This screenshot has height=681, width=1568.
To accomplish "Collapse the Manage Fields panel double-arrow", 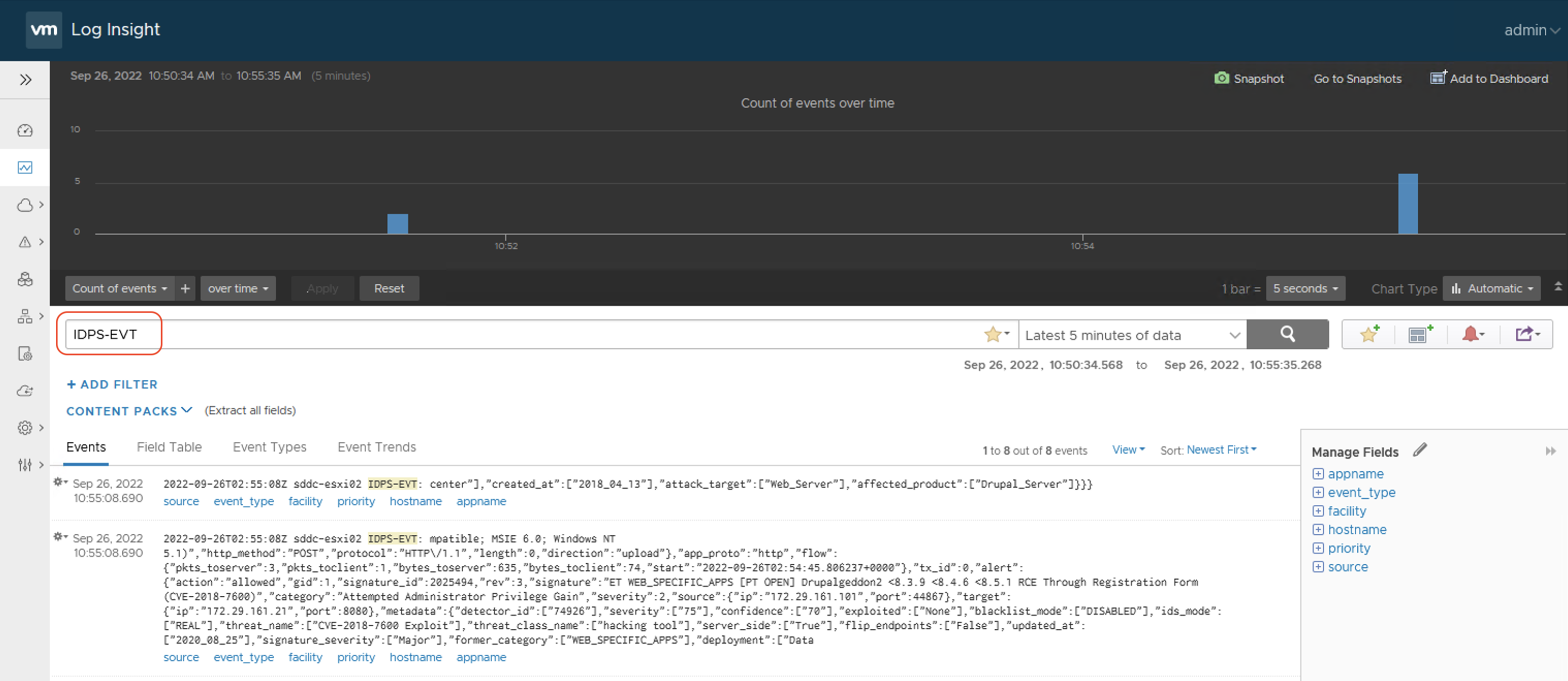I will tap(1550, 452).
